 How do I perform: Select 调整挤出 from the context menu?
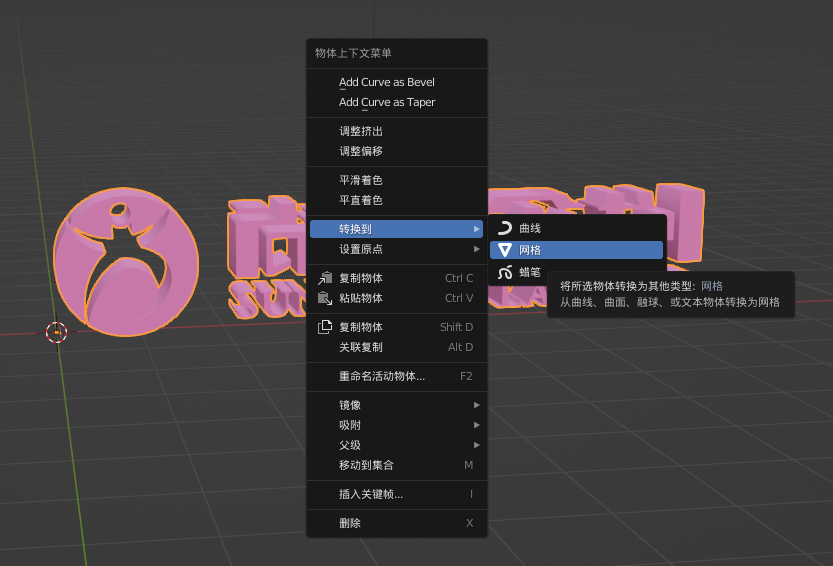(x=361, y=131)
